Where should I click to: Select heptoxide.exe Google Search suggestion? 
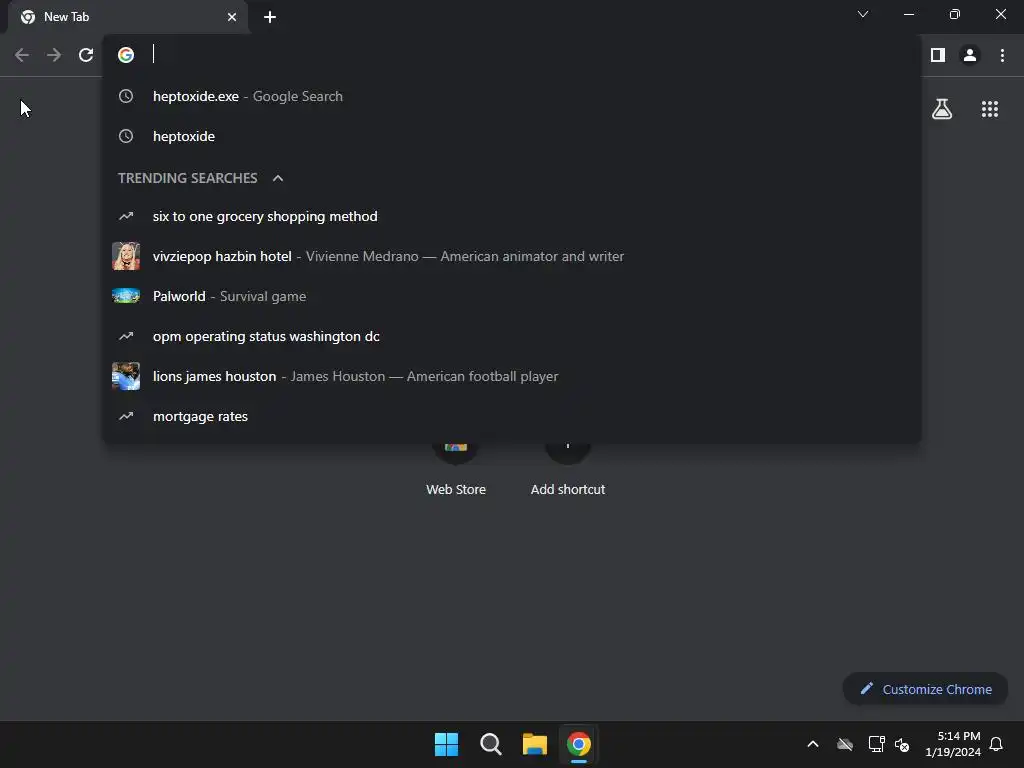(x=512, y=97)
